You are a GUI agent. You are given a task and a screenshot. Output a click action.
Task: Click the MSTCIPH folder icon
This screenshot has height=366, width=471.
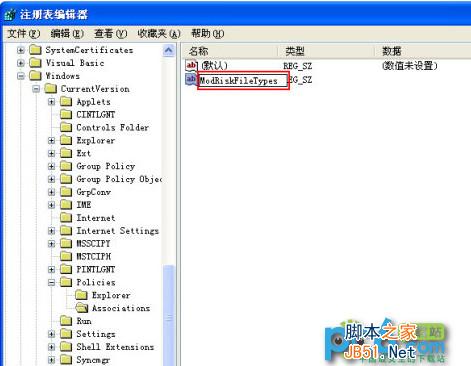tap(66, 256)
